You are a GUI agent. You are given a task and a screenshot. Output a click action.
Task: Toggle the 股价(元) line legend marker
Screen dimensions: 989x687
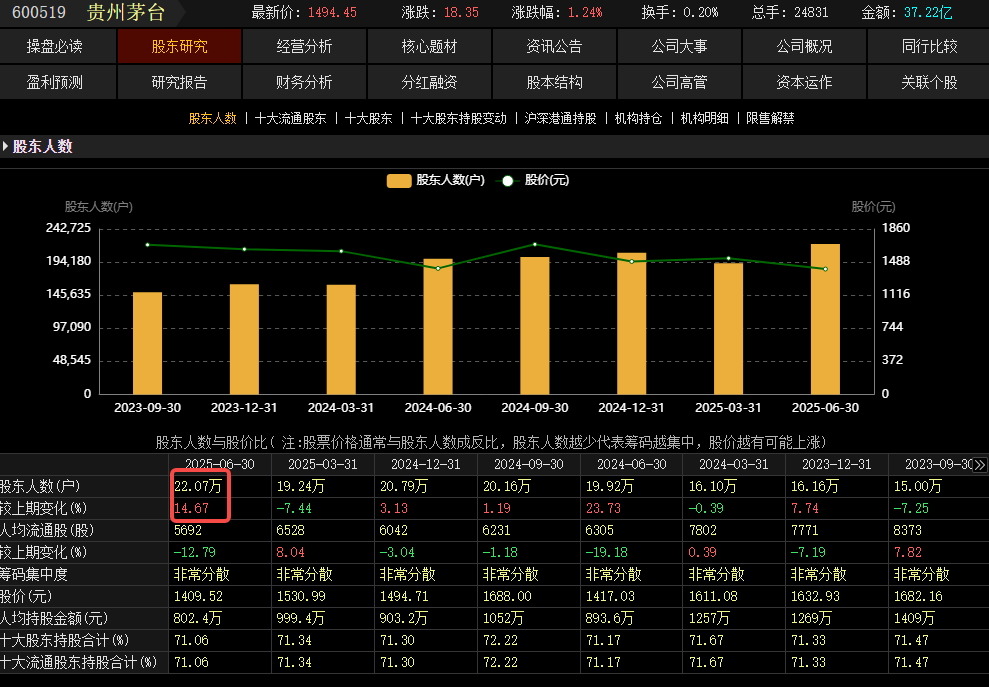(507, 181)
